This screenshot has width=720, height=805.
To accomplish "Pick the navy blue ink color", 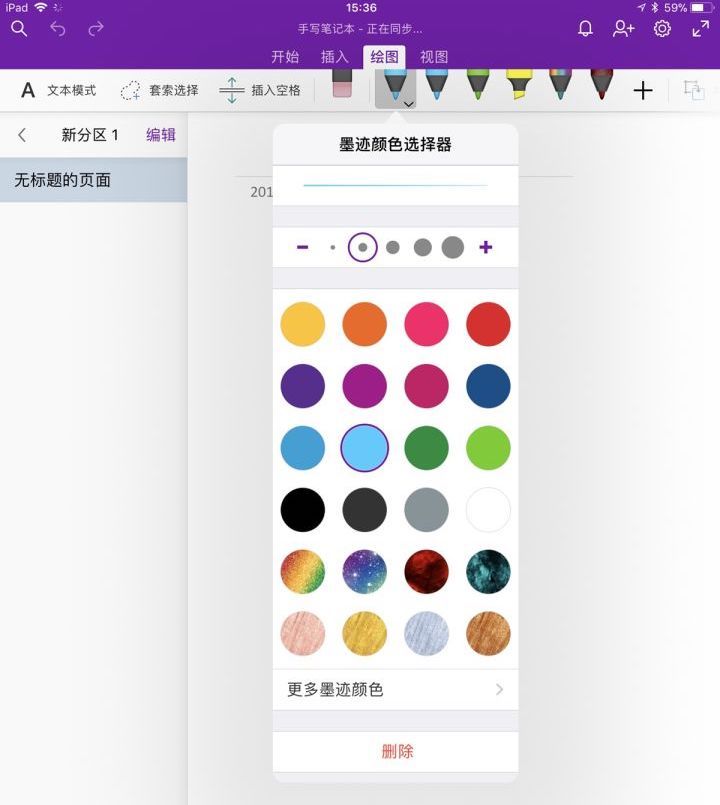I will (x=488, y=386).
